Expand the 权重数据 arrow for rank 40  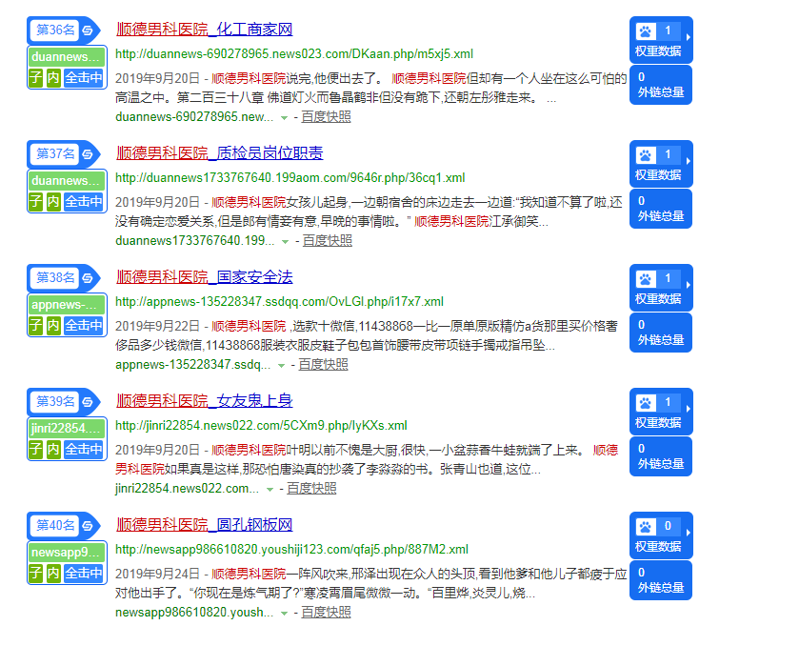coord(688,532)
